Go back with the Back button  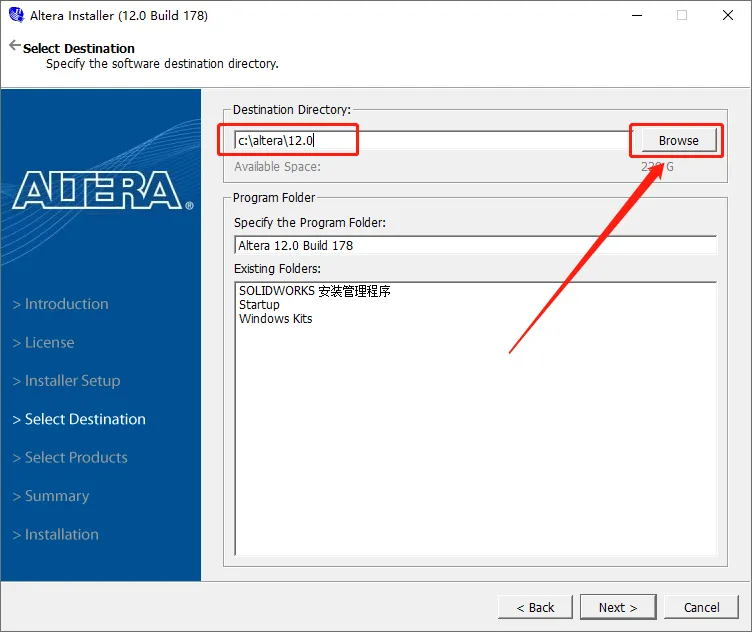535,607
